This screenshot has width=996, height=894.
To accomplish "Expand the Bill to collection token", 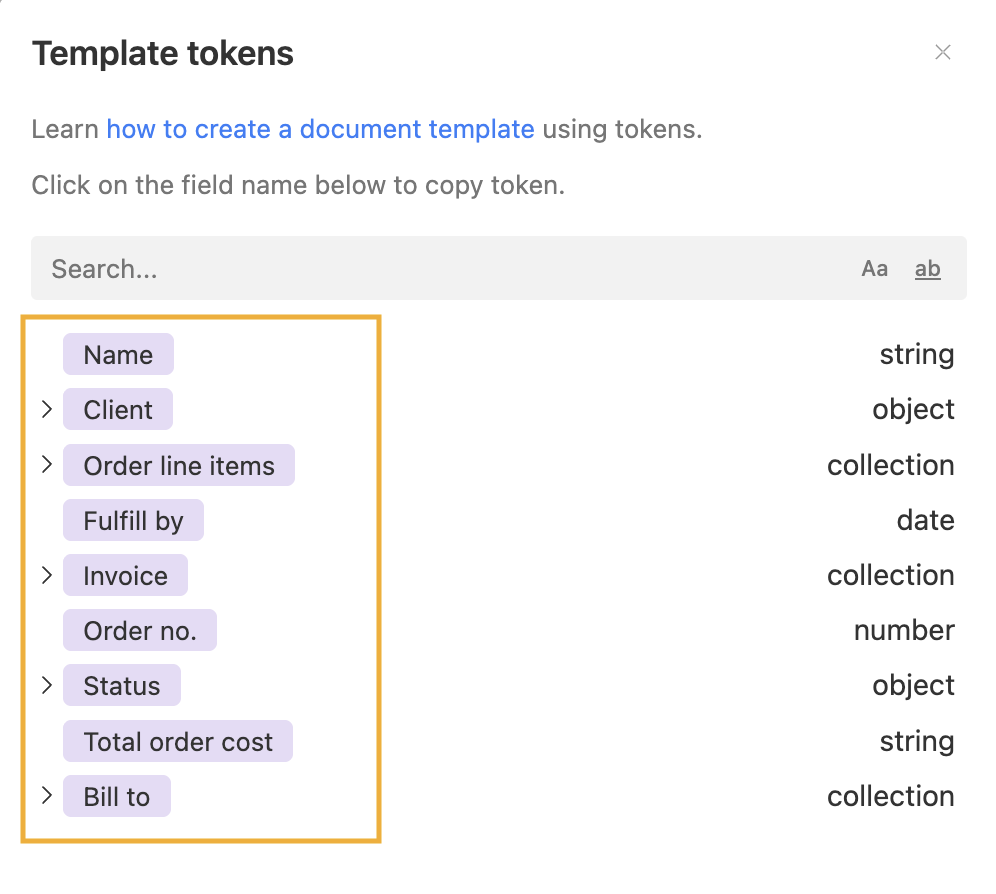I will tap(46, 796).
